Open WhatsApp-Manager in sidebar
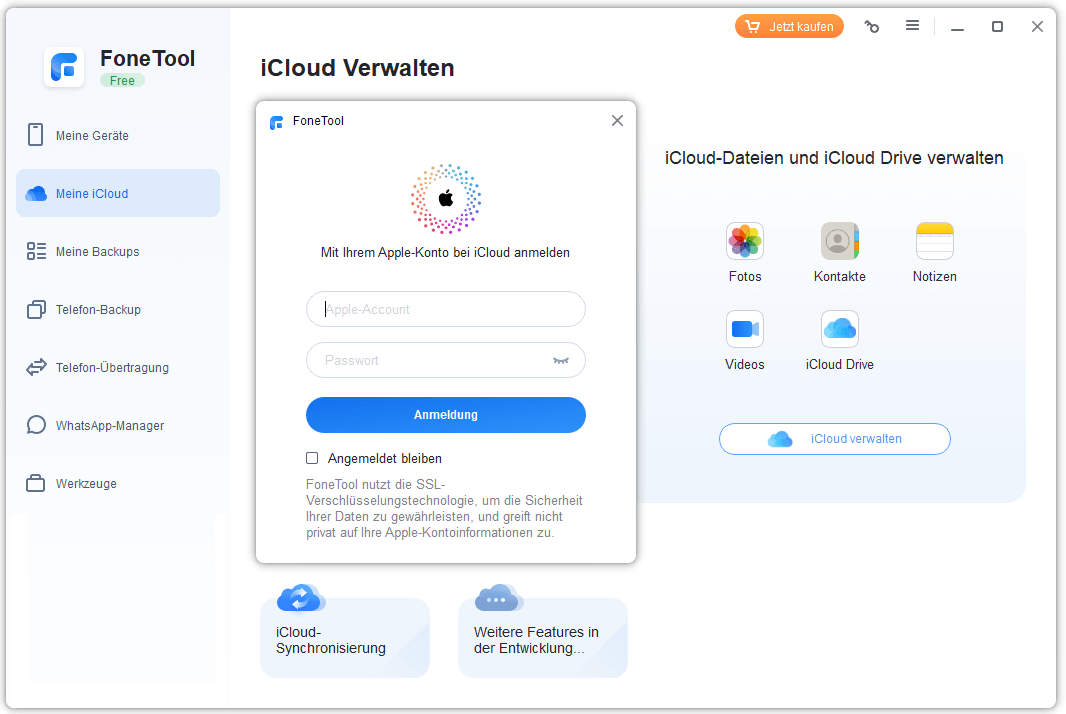This screenshot has height=714, width=1066. (x=109, y=426)
